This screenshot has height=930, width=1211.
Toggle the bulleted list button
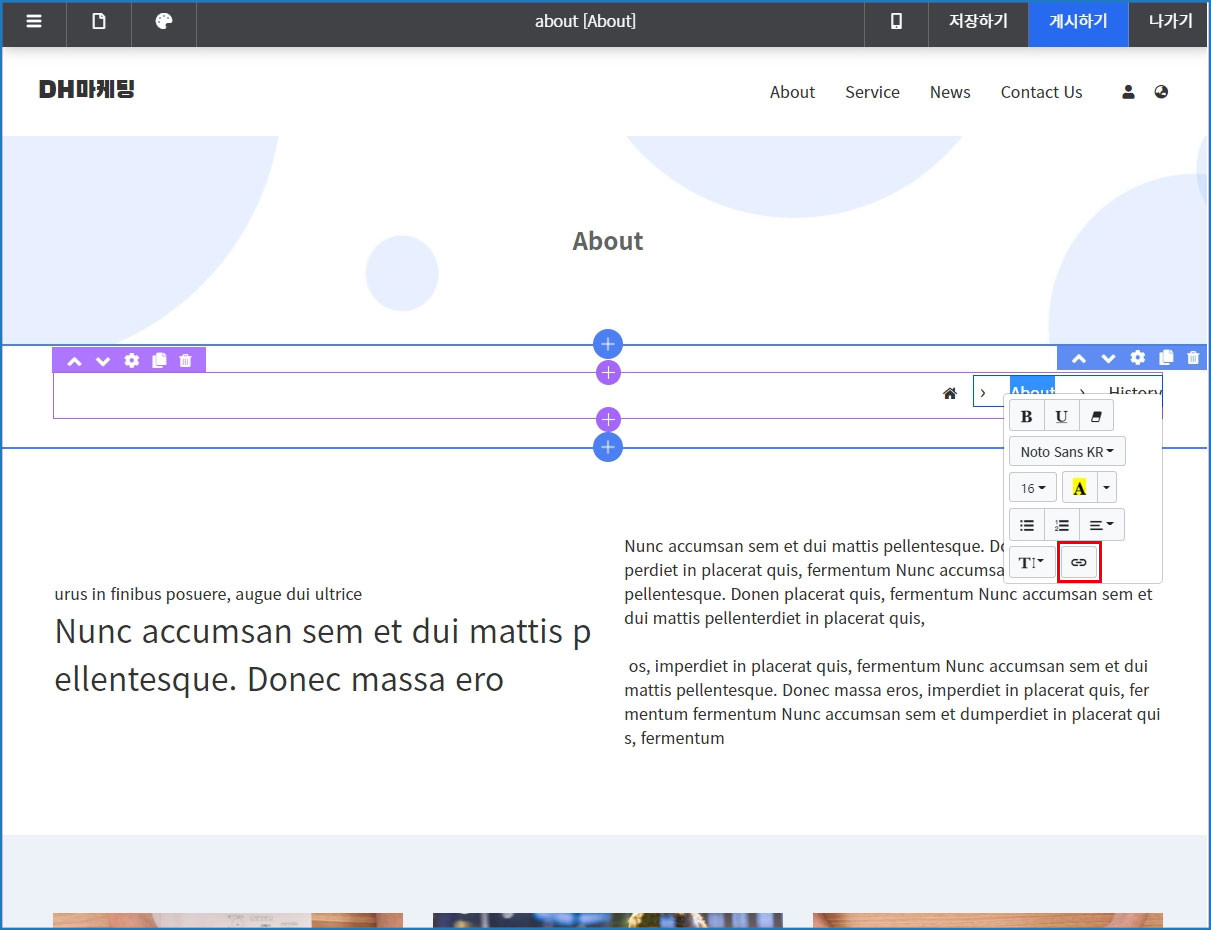[1027, 525]
